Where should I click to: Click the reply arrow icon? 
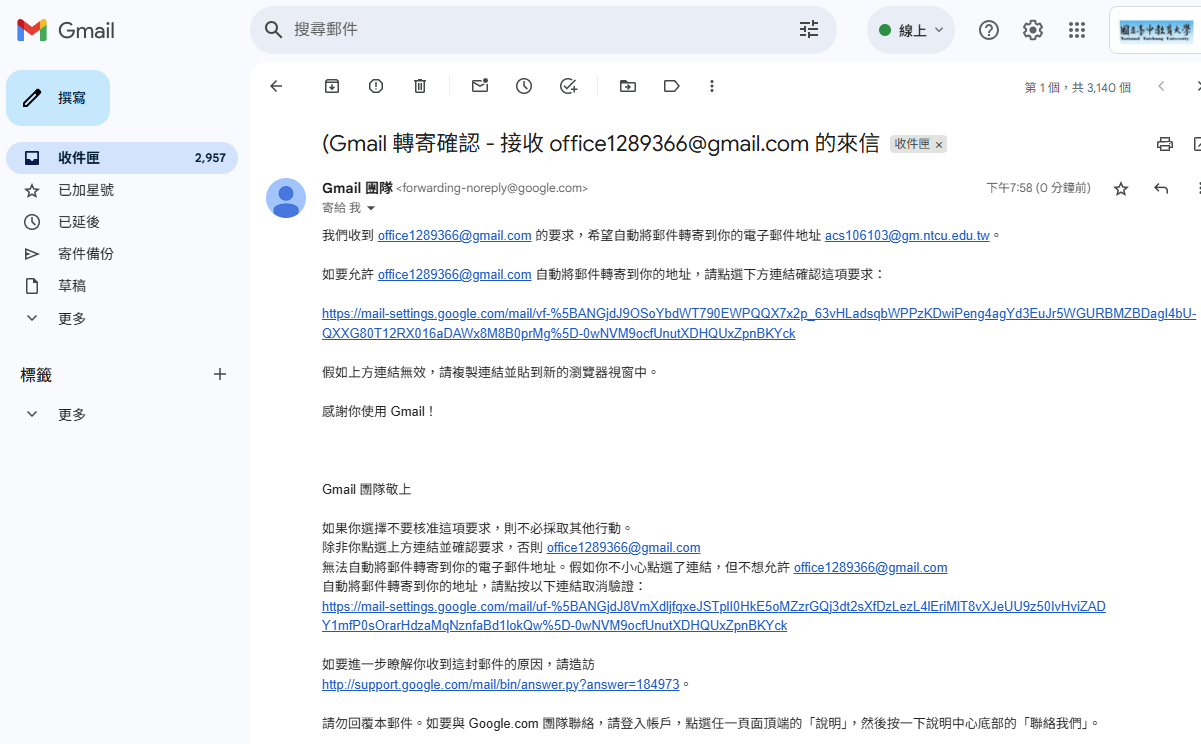point(1161,188)
